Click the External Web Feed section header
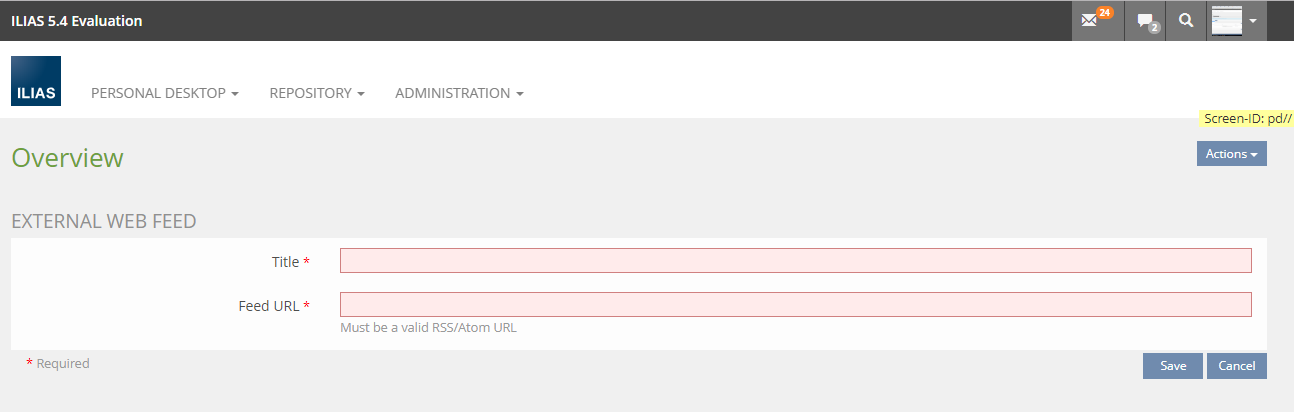This screenshot has width=1294, height=412. coord(103,222)
